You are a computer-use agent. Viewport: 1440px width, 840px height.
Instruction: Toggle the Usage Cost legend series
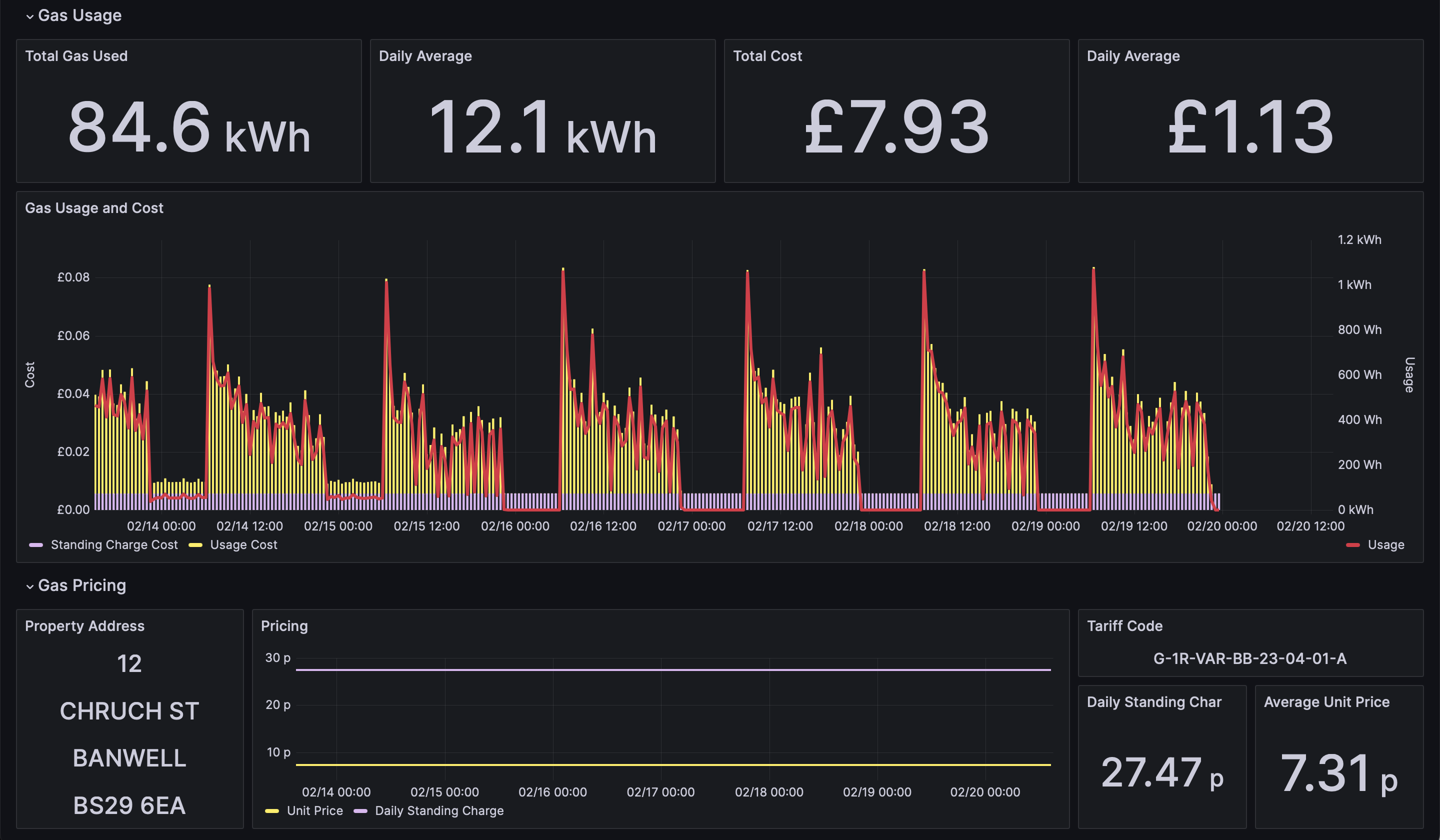243,544
